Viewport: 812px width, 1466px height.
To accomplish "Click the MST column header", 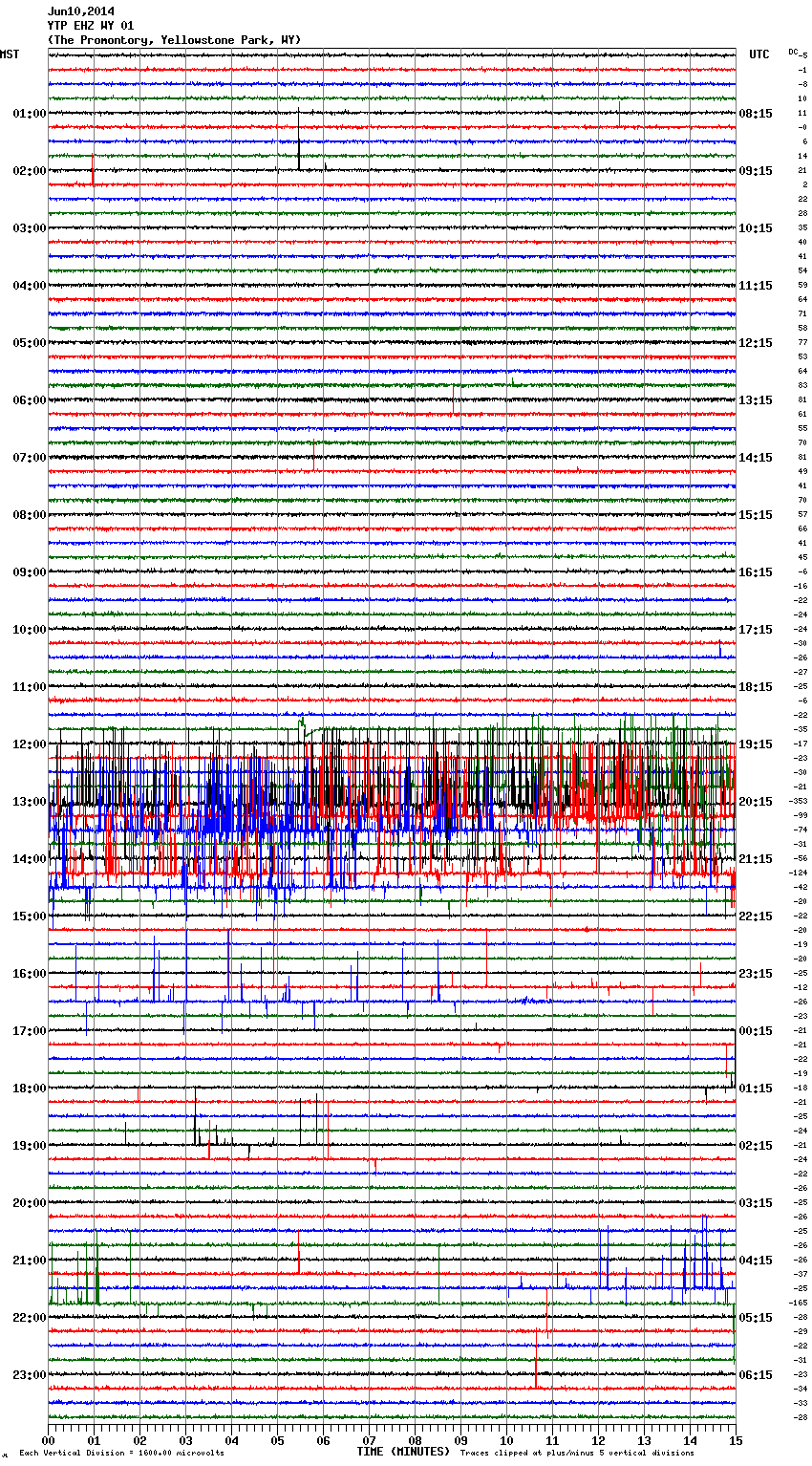I will tap(10, 54).
